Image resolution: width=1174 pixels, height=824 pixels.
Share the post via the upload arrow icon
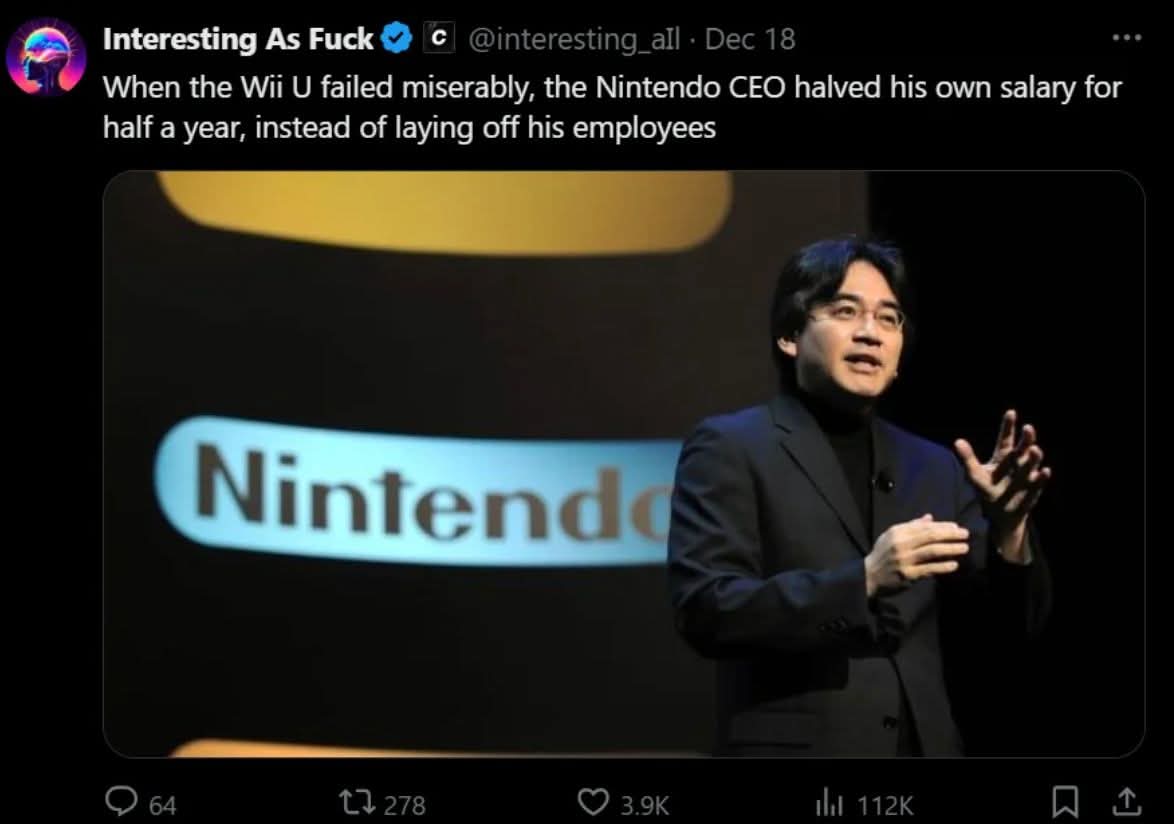pyautogui.click(x=1127, y=802)
